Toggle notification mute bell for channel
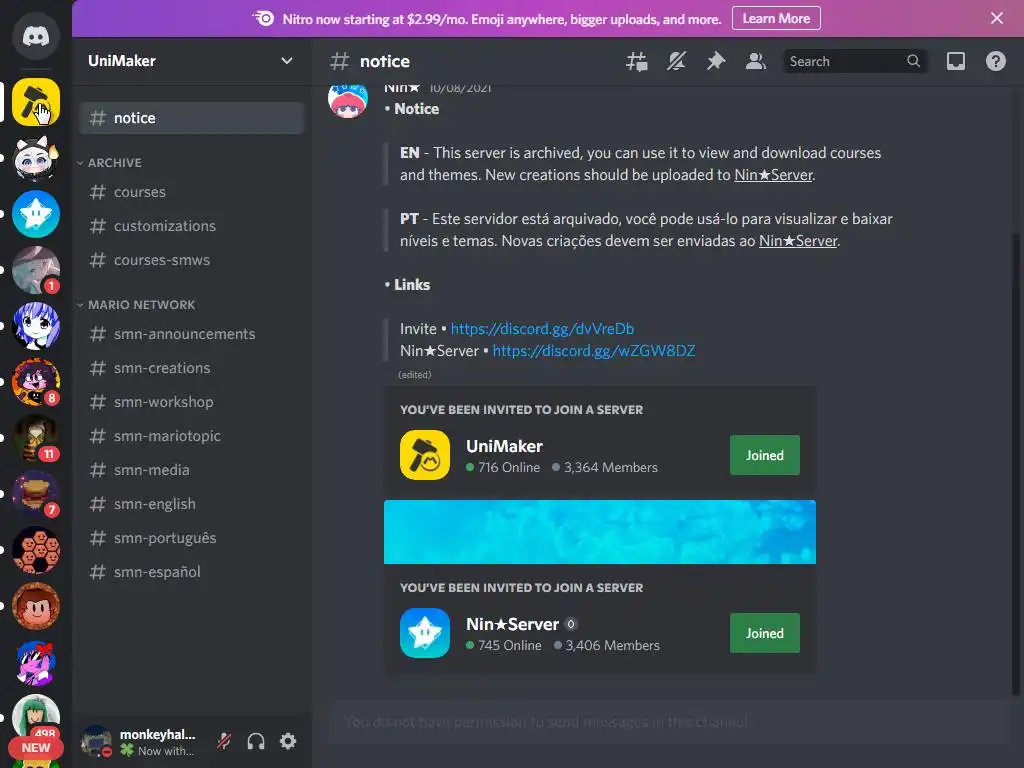Screen dimensions: 1024x768 tap(676, 61)
